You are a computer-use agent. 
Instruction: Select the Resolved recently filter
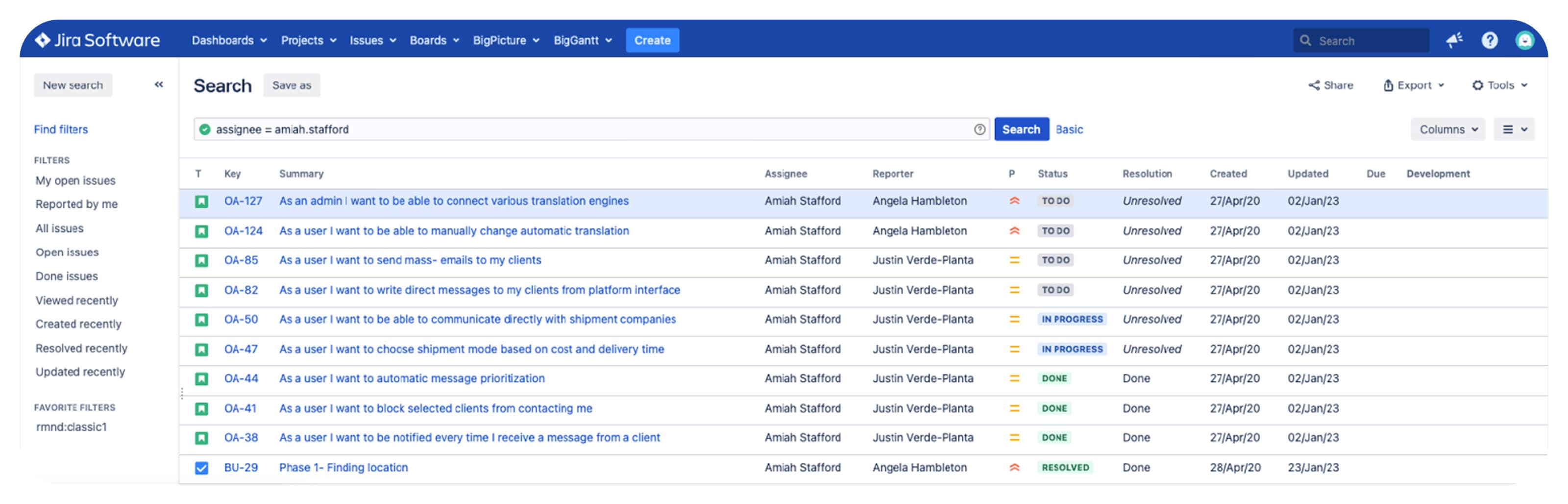tap(81, 348)
